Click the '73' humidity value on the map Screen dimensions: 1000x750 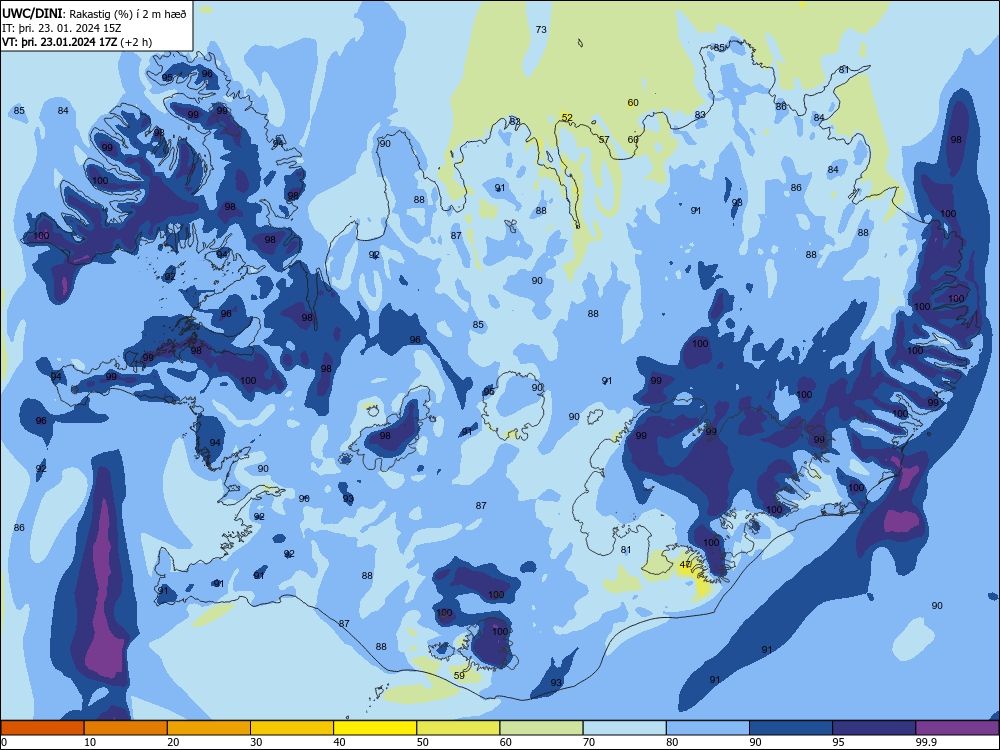(x=541, y=29)
